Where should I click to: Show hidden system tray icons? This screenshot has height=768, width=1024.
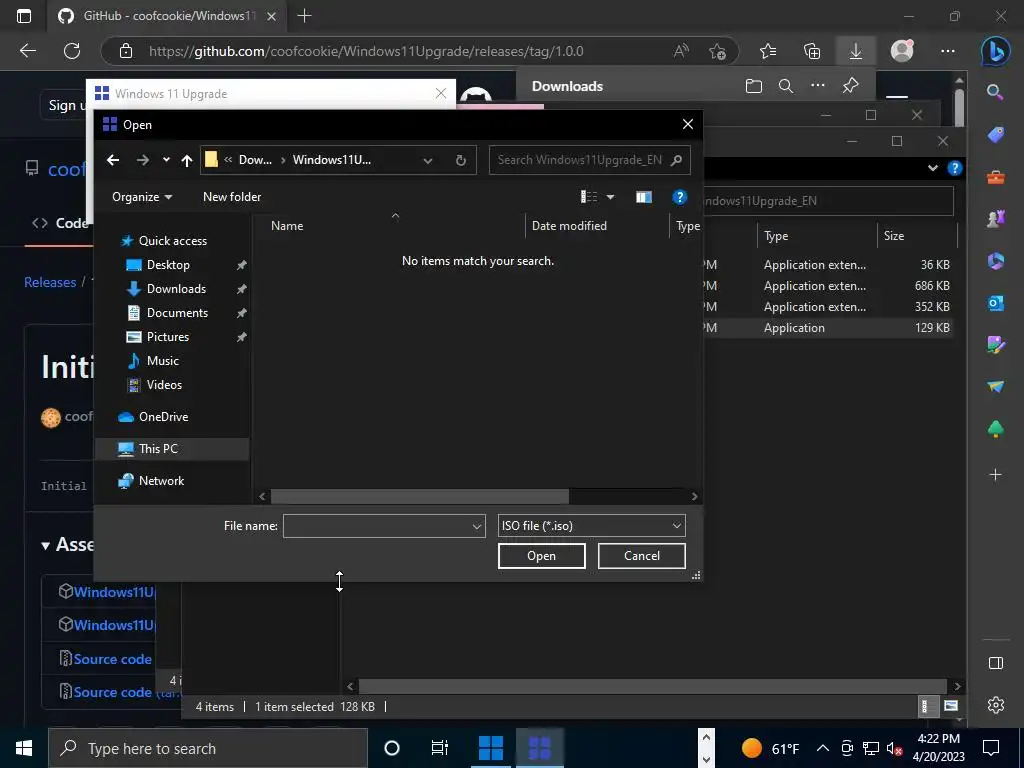(x=823, y=748)
